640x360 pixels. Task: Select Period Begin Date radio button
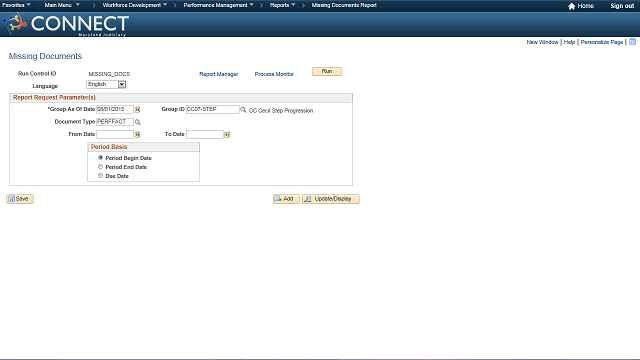click(x=100, y=158)
